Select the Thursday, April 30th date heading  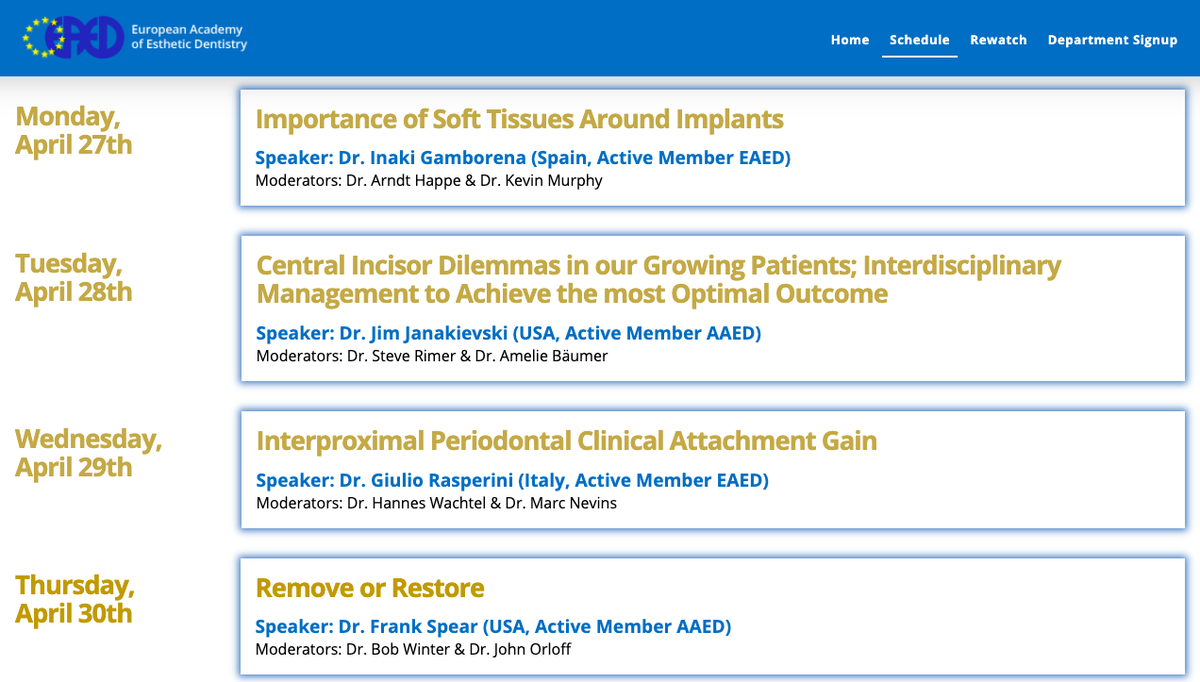[75, 599]
